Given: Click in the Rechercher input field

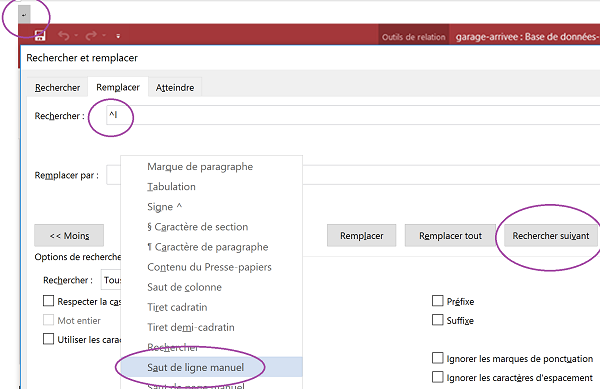Looking at the screenshot, I should click(x=353, y=115).
